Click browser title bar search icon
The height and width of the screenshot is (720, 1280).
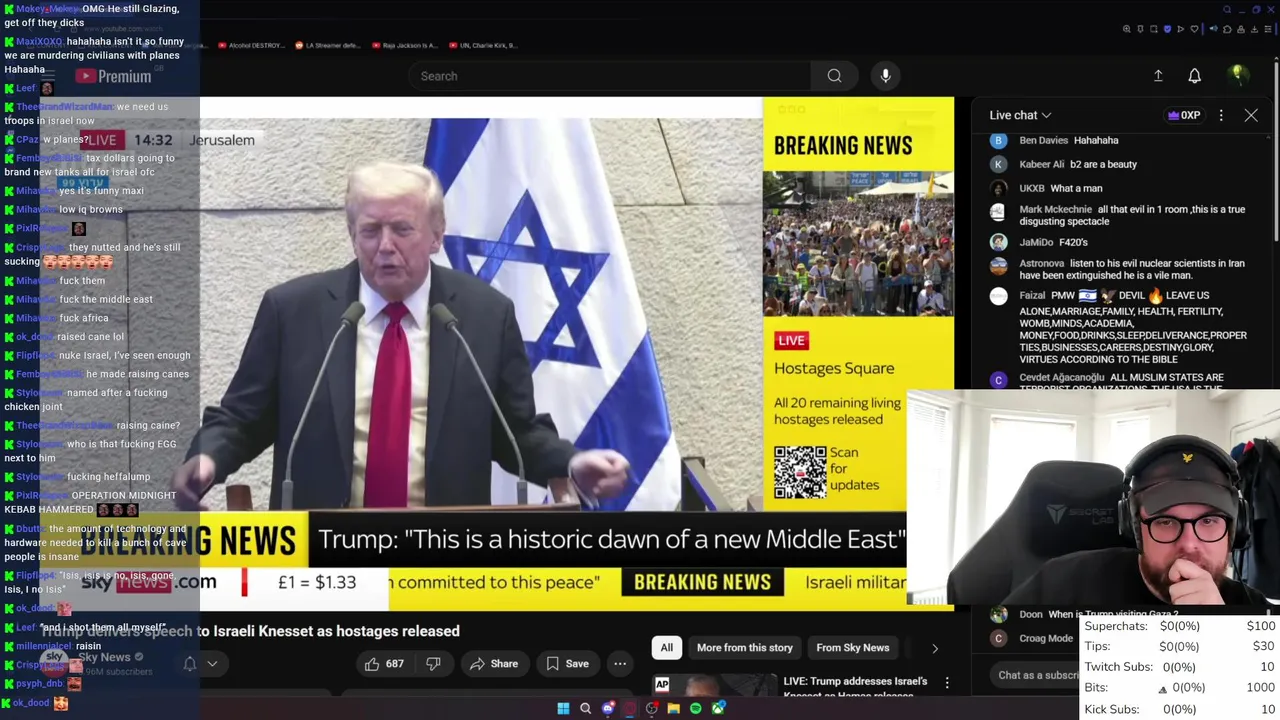pos(1227,10)
